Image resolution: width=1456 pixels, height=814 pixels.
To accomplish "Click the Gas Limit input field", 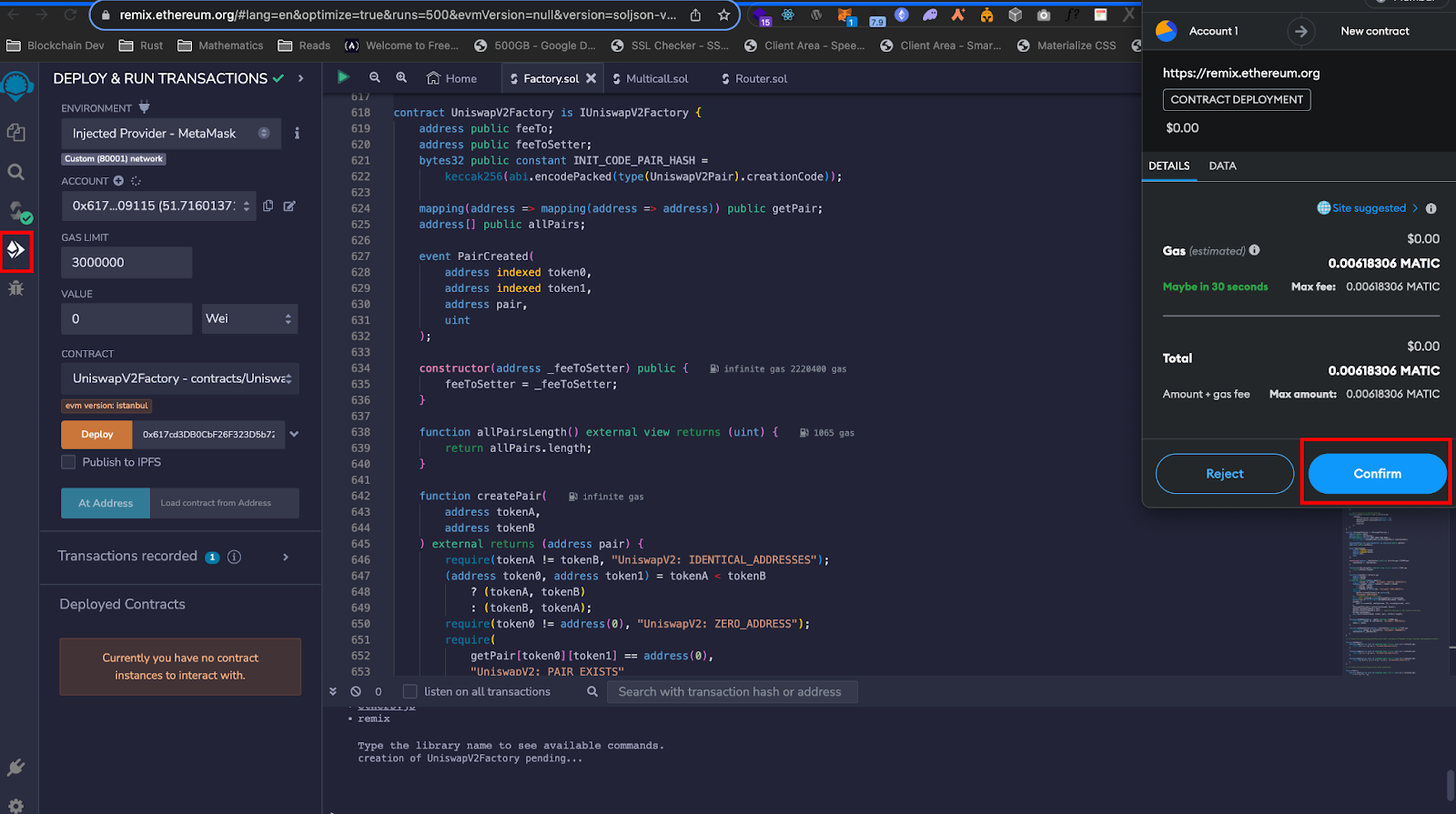I will click(126, 262).
